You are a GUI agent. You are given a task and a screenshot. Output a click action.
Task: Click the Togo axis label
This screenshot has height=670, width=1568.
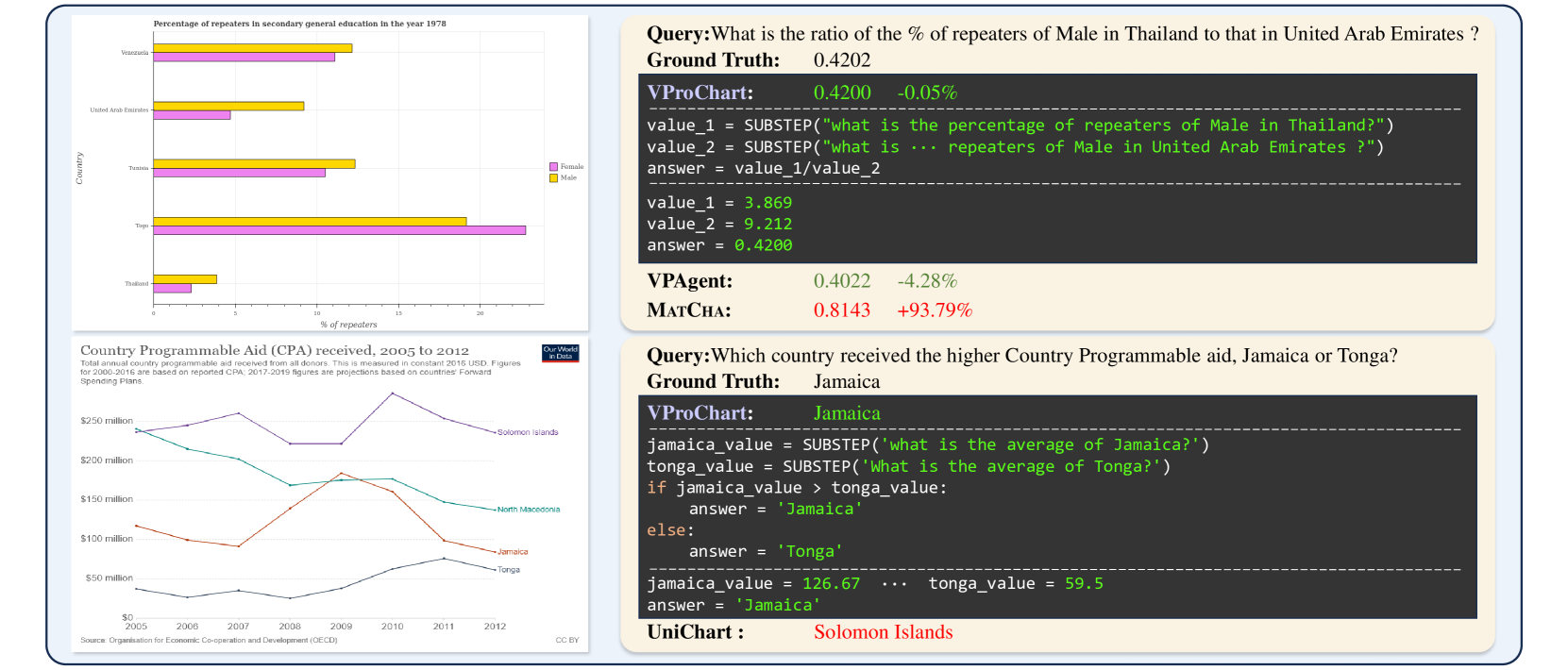tap(142, 226)
